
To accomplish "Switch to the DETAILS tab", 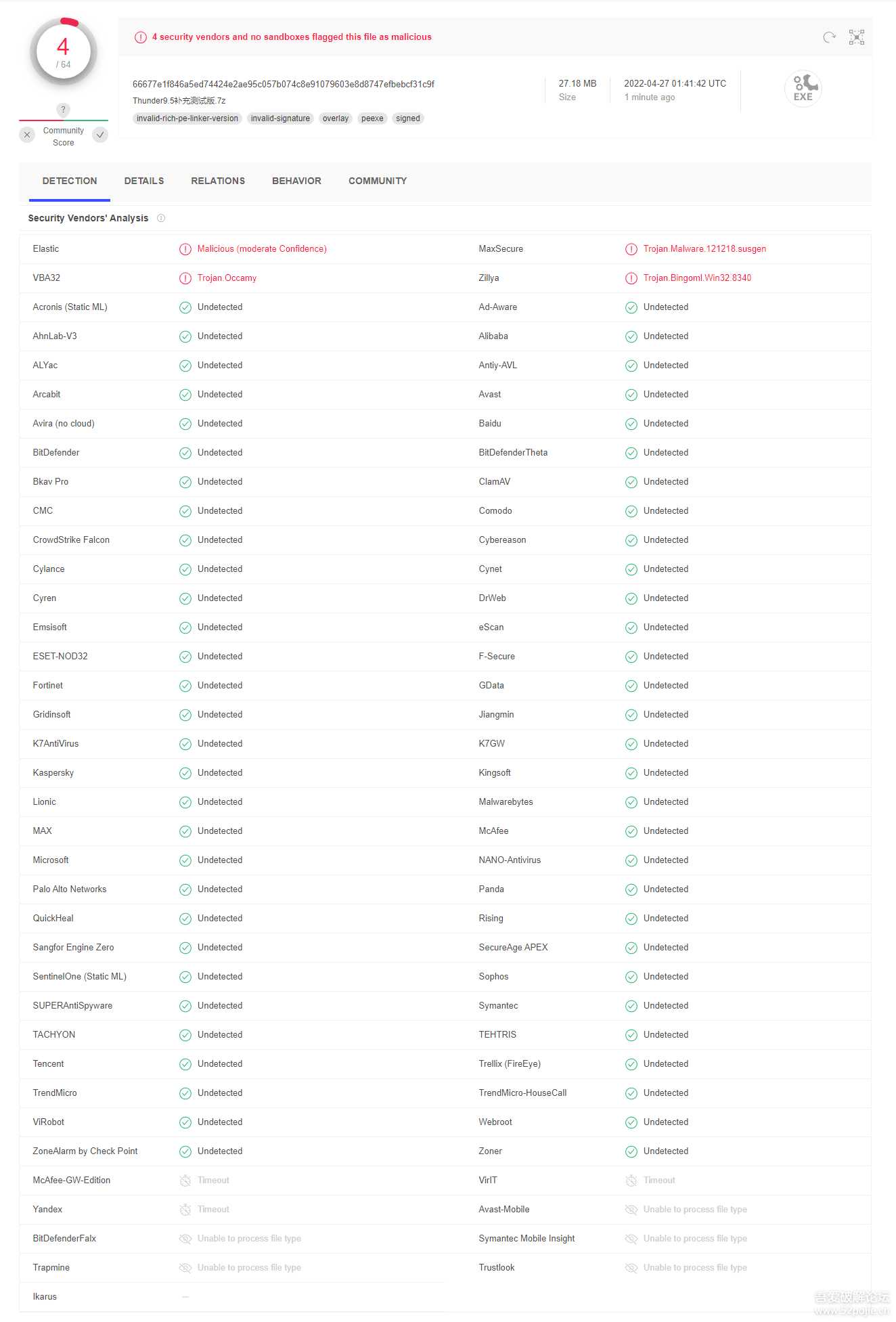I will point(144,181).
